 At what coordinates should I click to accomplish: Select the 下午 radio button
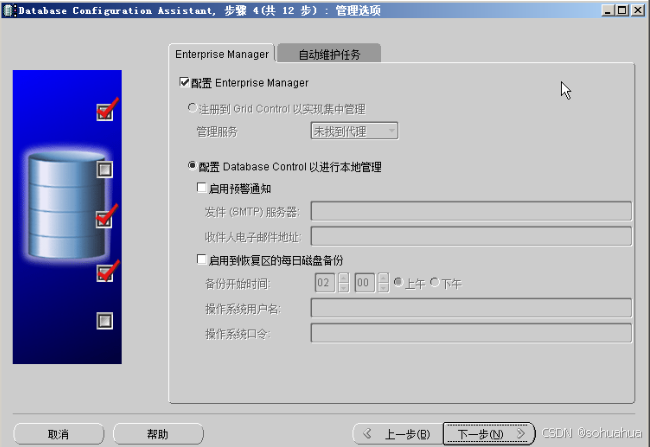[434, 282]
